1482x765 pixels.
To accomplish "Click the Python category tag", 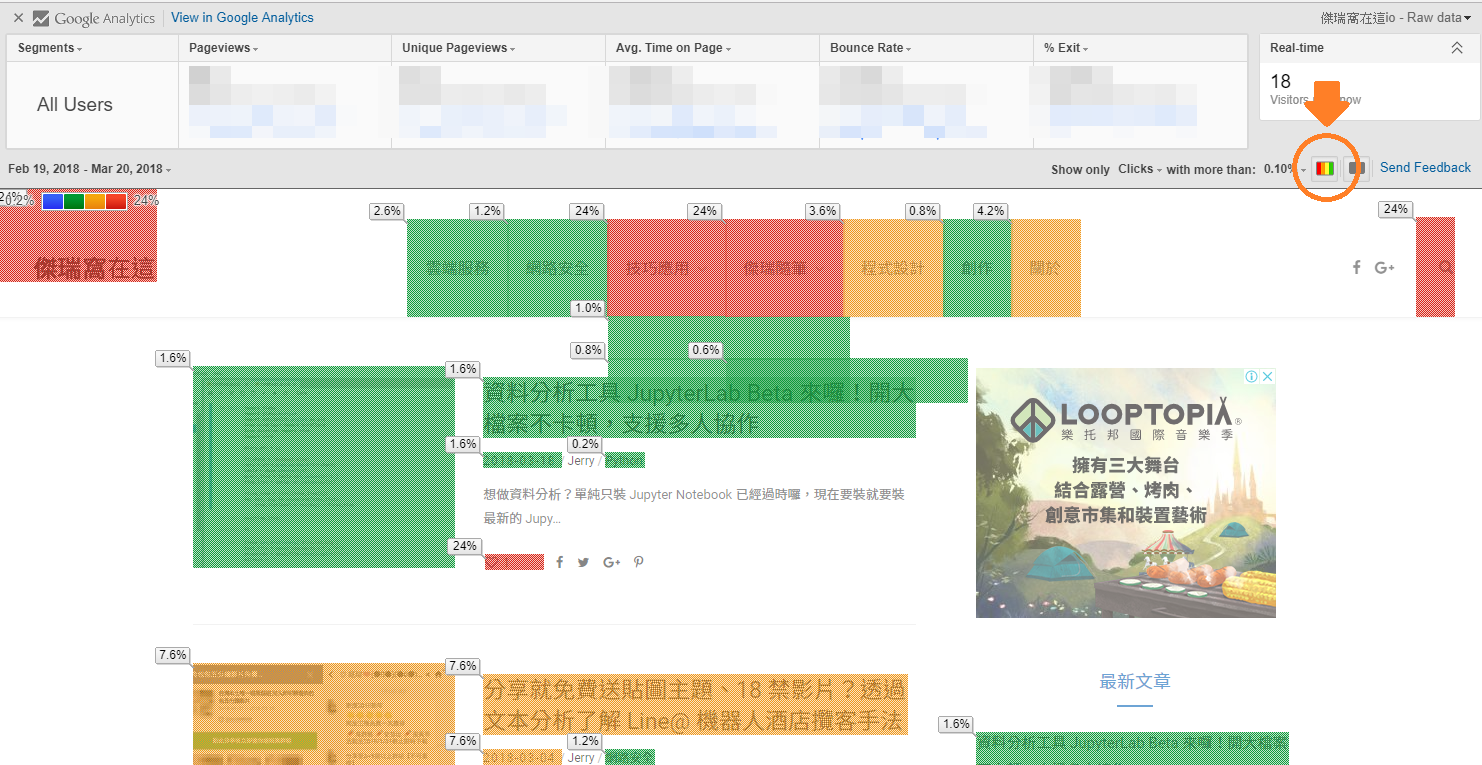I will [625, 461].
